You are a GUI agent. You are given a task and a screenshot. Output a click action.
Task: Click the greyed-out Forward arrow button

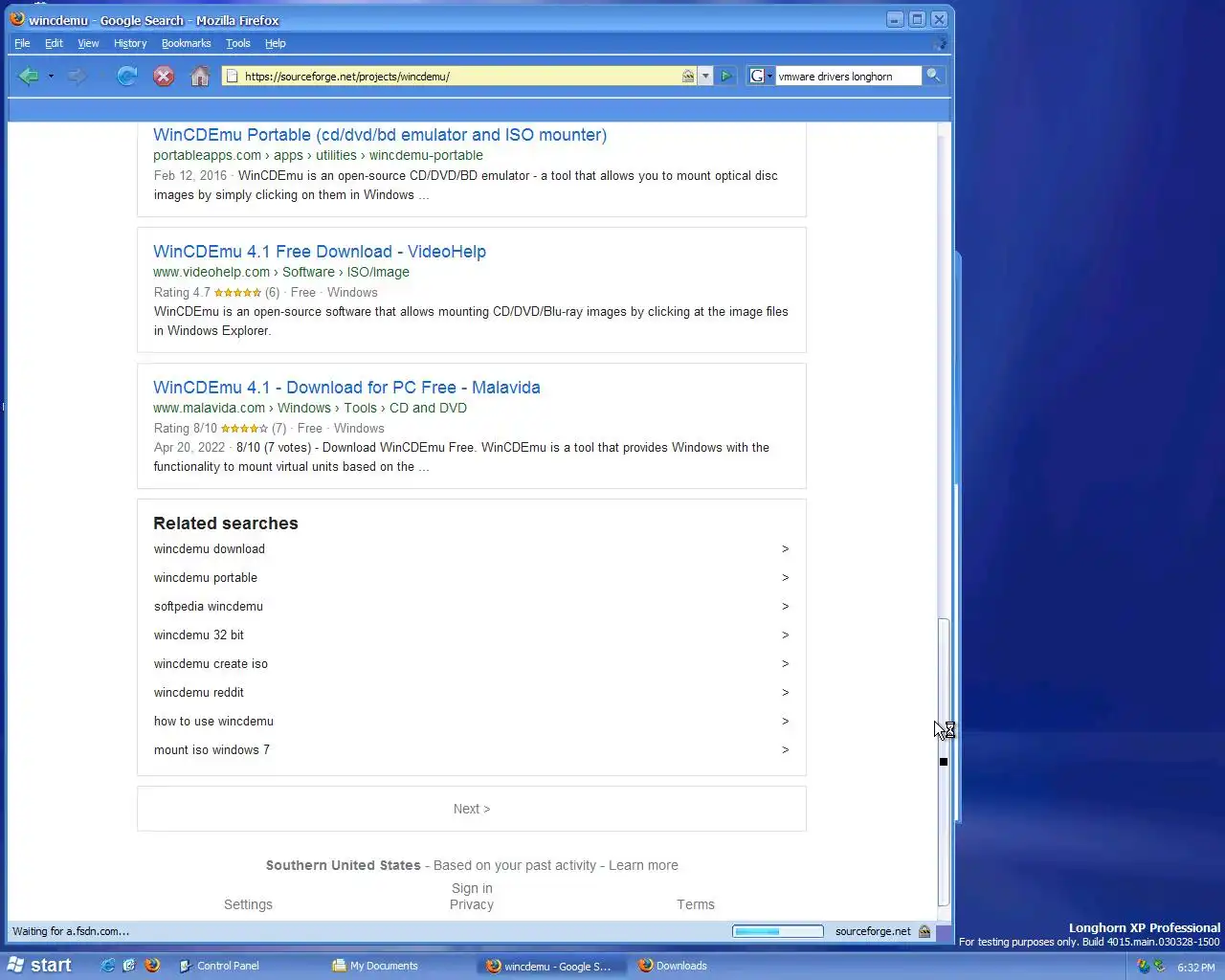tap(78, 77)
